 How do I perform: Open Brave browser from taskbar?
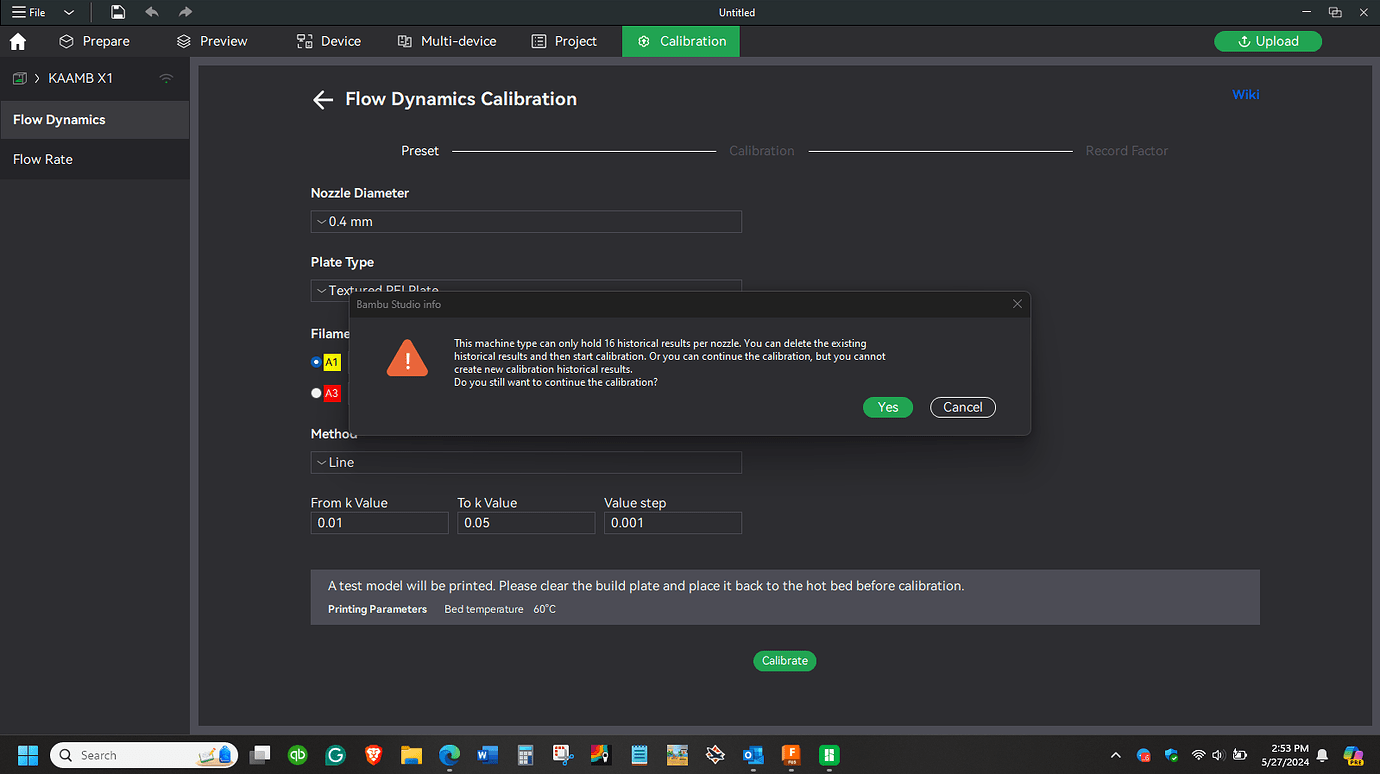[x=373, y=755]
